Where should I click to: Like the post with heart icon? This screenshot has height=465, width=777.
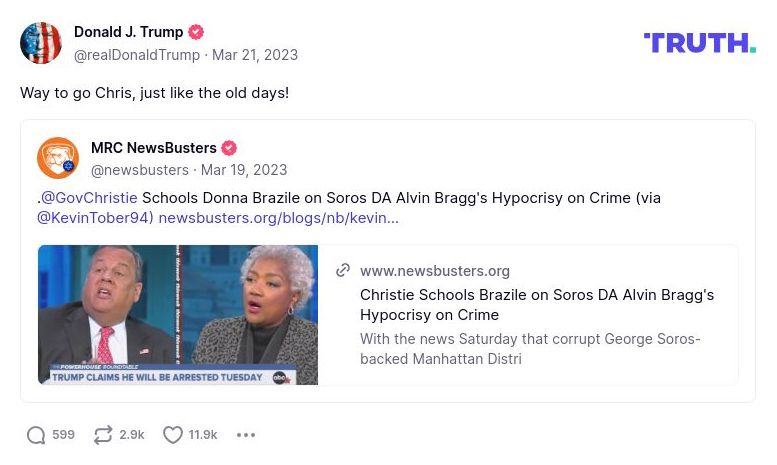coord(173,435)
